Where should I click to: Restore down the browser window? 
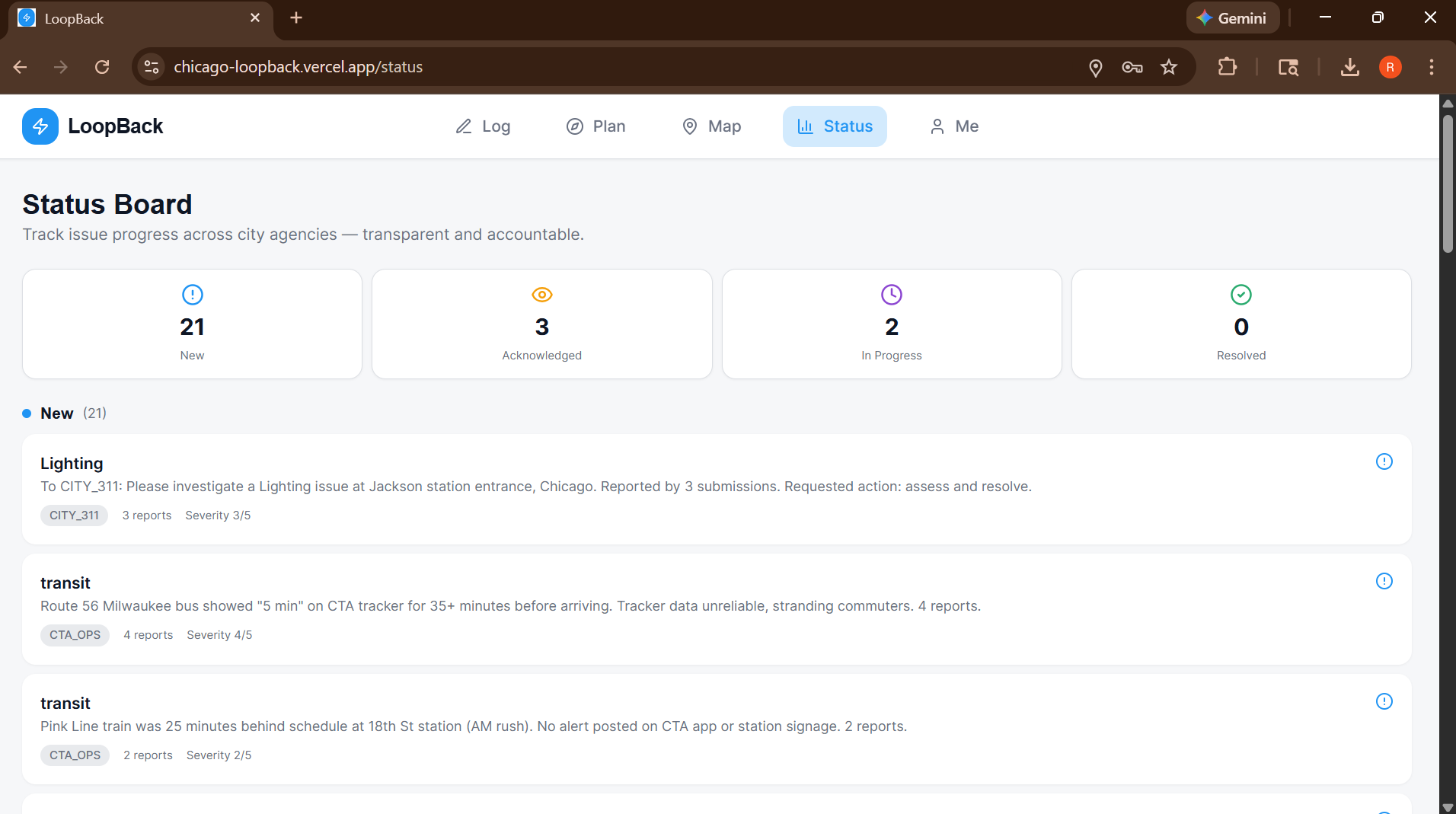pyautogui.click(x=1378, y=18)
